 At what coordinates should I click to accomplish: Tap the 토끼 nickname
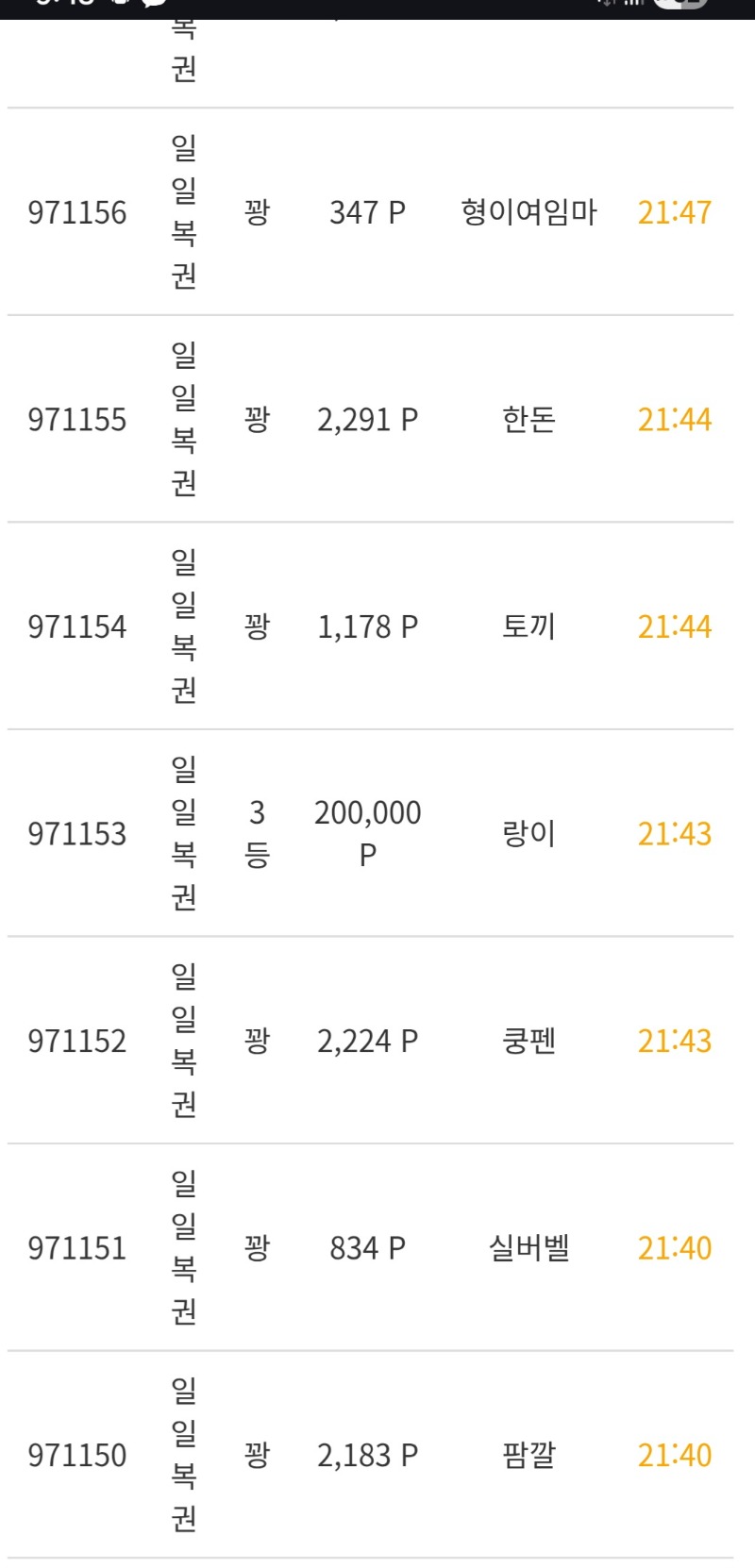[x=528, y=626]
